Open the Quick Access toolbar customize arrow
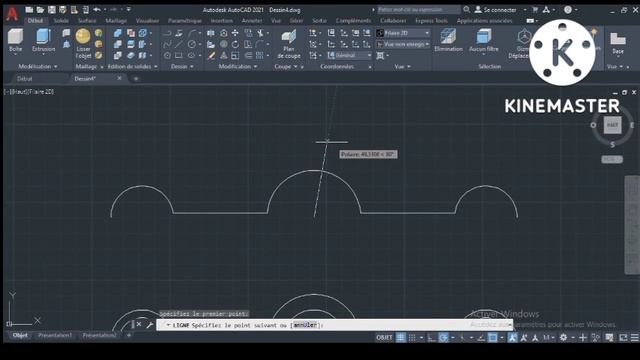 (x=129, y=9)
